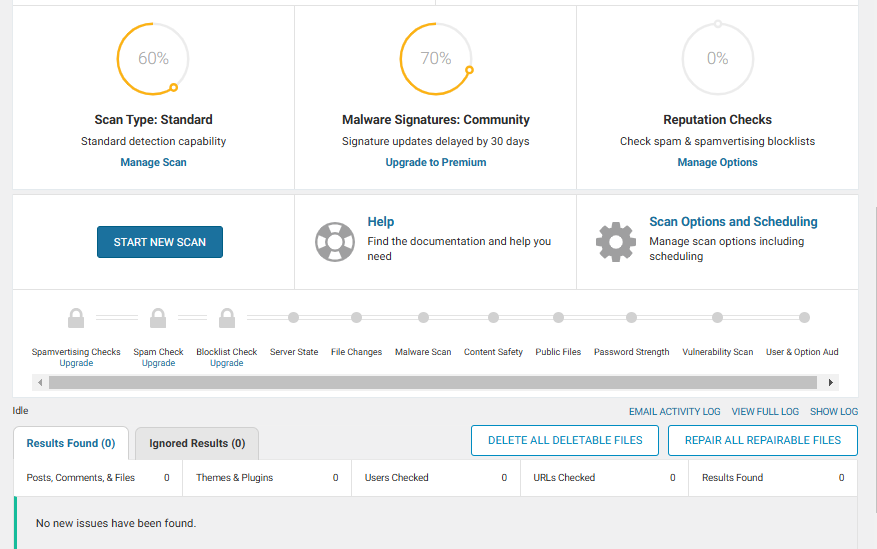Viewport: 877px width, 549px height.
Task: Click the left arrow of horizontal scrollbar
Action: 40,382
